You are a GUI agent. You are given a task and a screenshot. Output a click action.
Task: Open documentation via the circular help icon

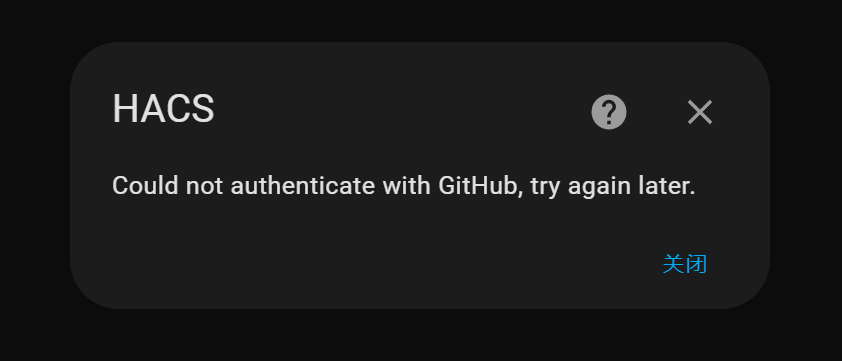click(608, 112)
